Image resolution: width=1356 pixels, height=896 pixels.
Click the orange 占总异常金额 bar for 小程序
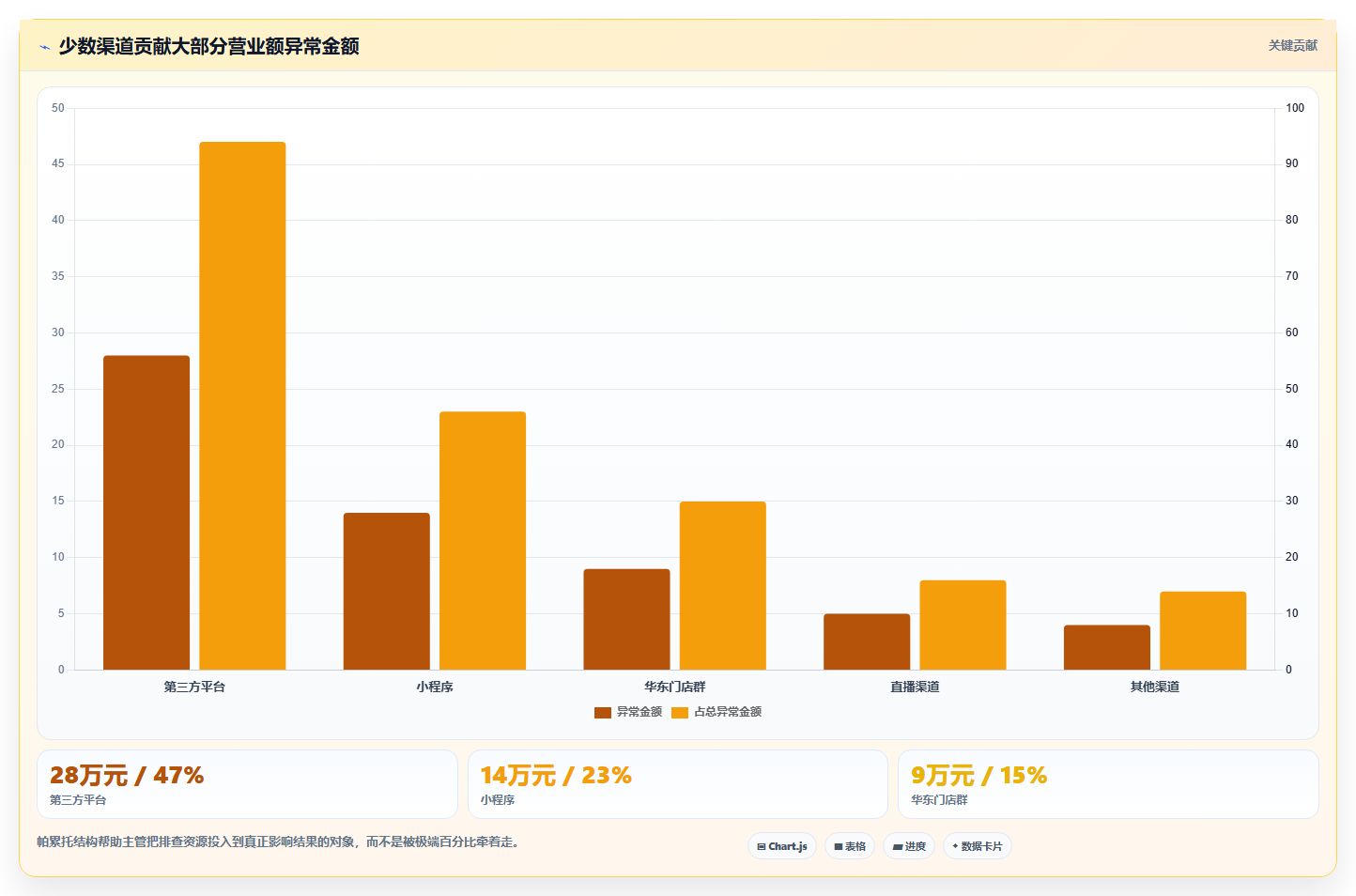[x=483, y=541]
